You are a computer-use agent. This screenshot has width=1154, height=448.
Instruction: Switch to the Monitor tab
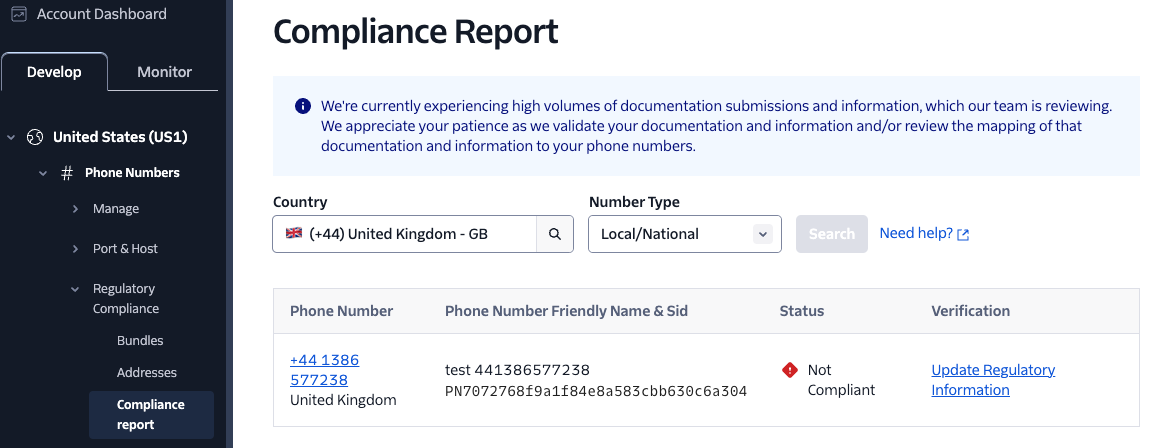click(x=164, y=72)
